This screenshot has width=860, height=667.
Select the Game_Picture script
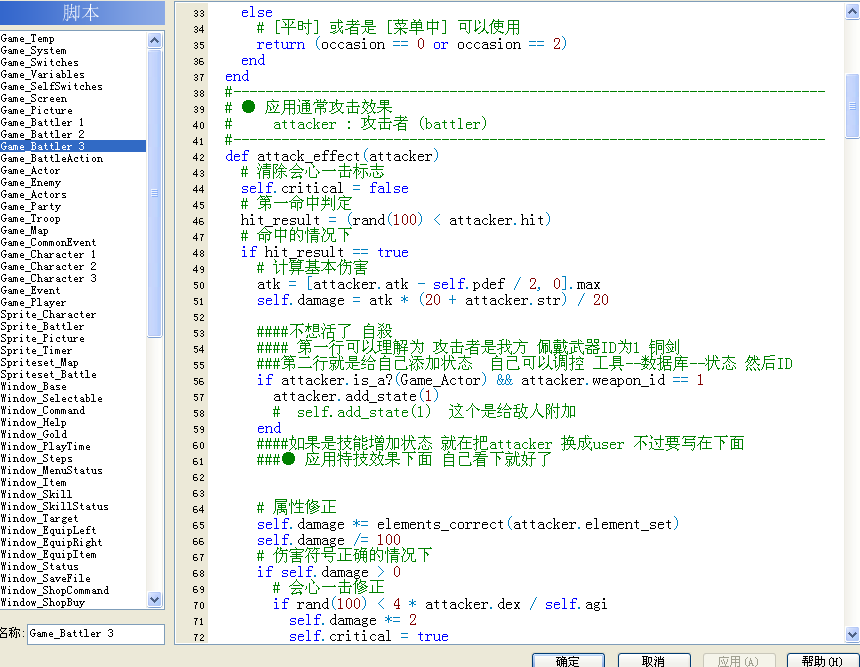click(37, 111)
